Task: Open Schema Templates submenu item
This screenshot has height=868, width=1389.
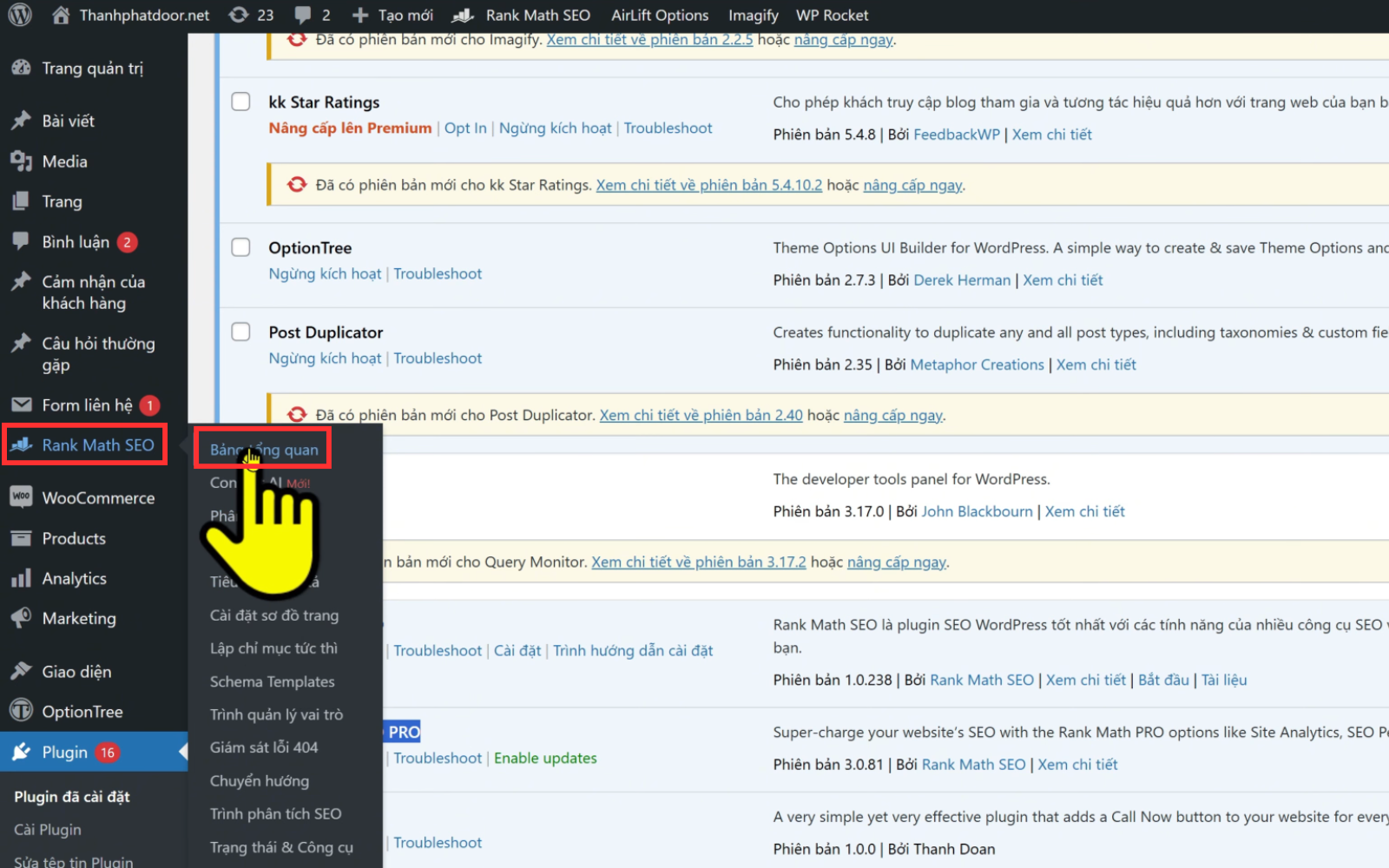Action: point(272,681)
